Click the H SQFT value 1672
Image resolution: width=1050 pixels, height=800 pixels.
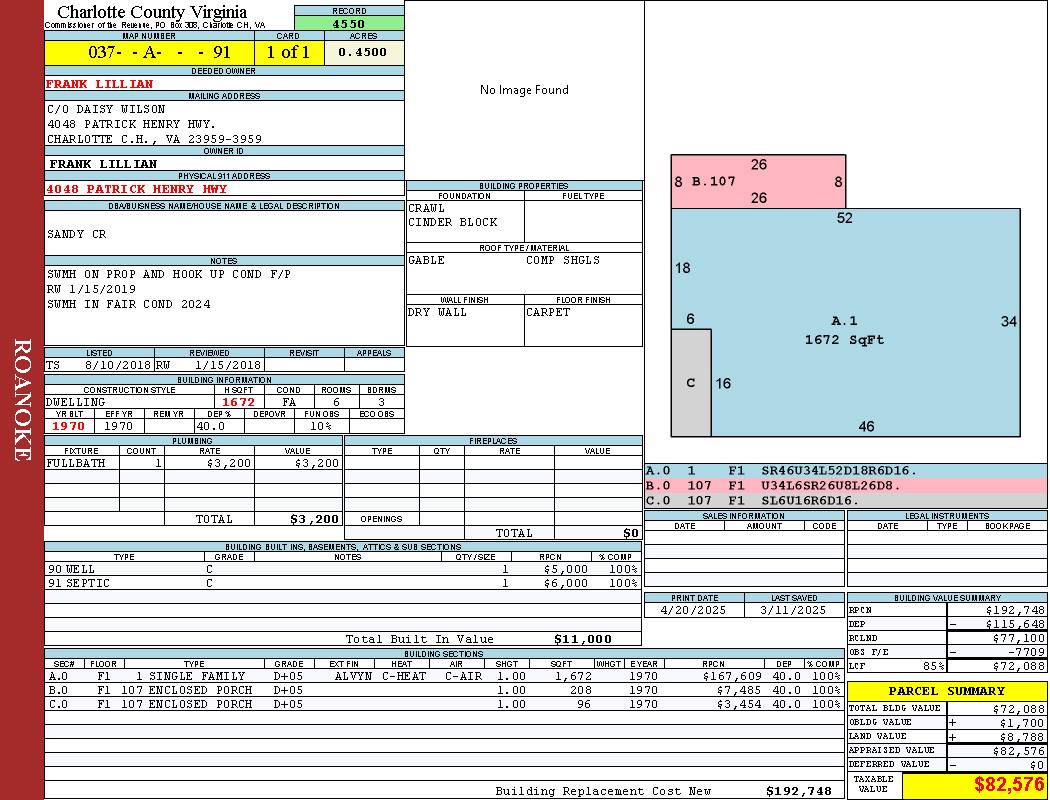pyautogui.click(x=238, y=402)
